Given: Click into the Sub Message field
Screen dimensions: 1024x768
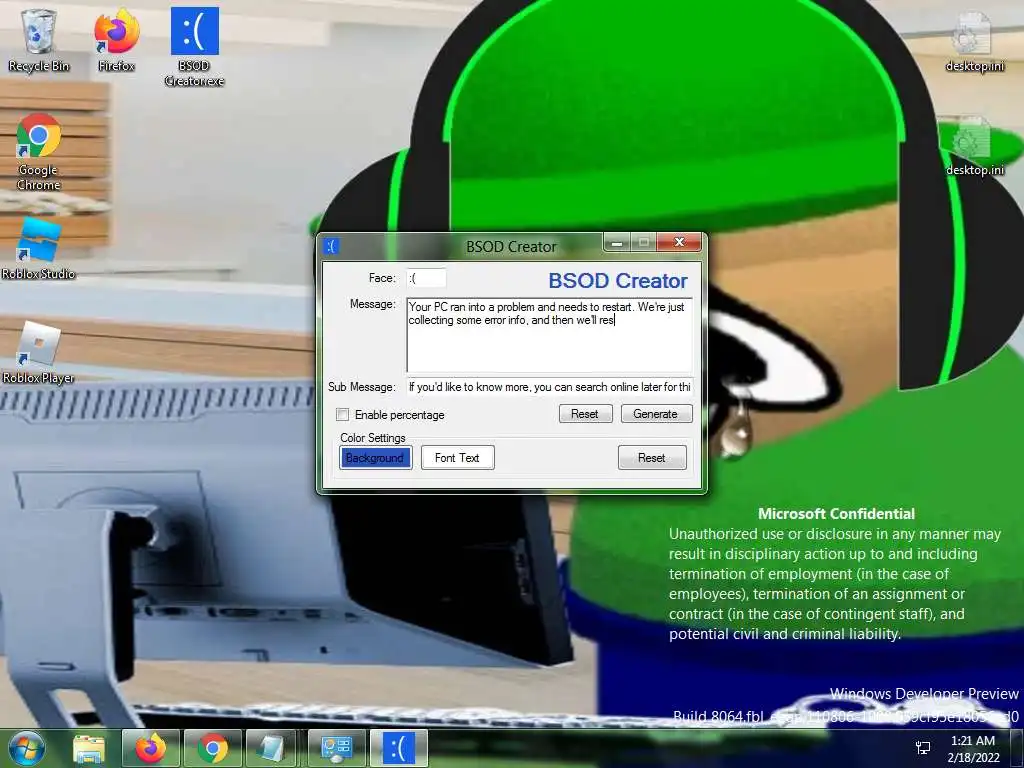Looking at the screenshot, I should 549,387.
